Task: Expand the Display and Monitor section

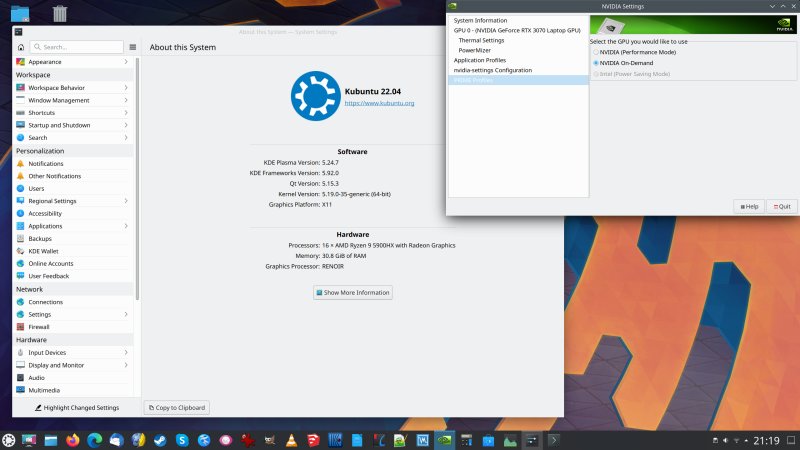Action: (x=71, y=365)
